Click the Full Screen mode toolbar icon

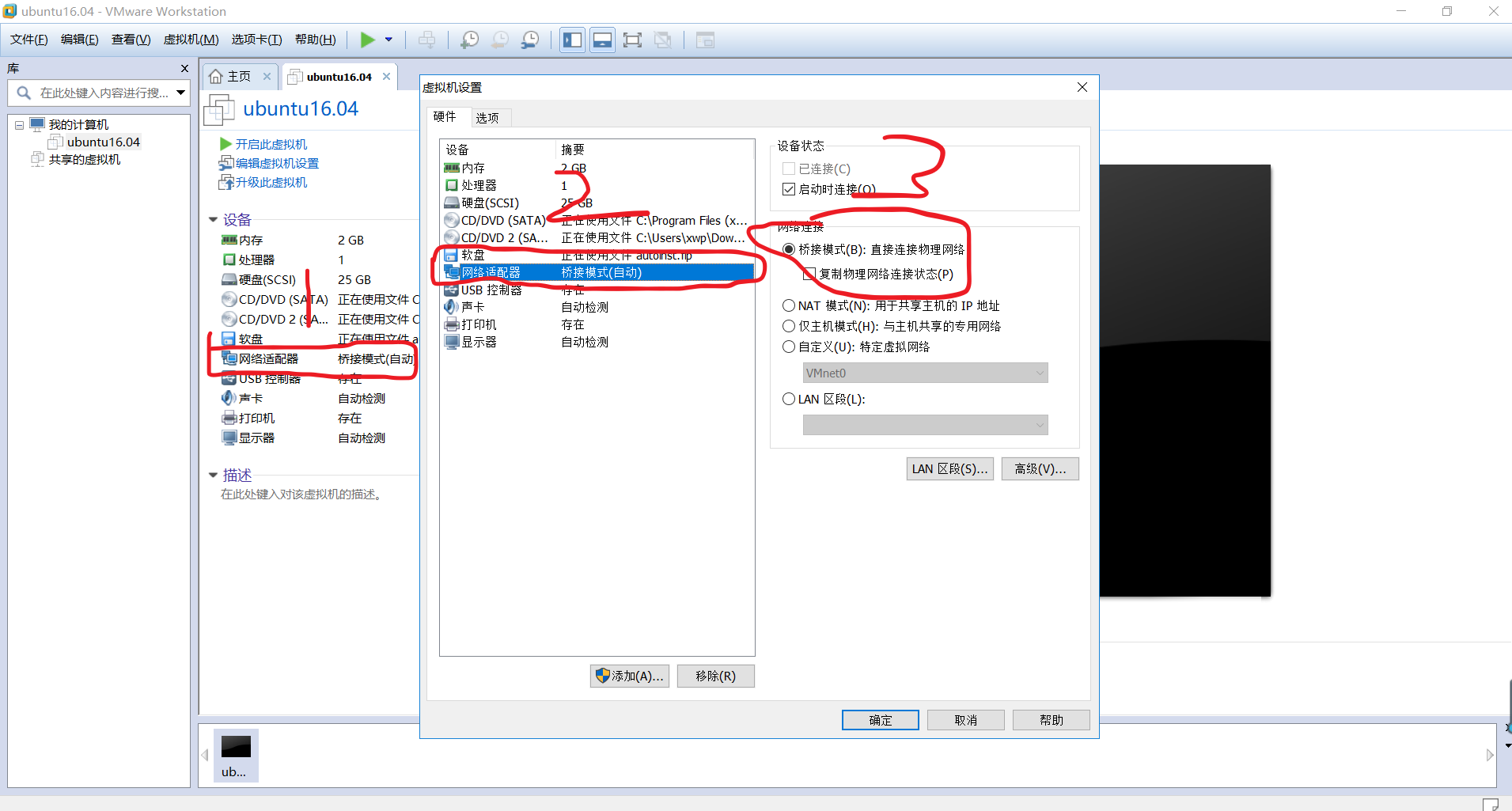(632, 40)
